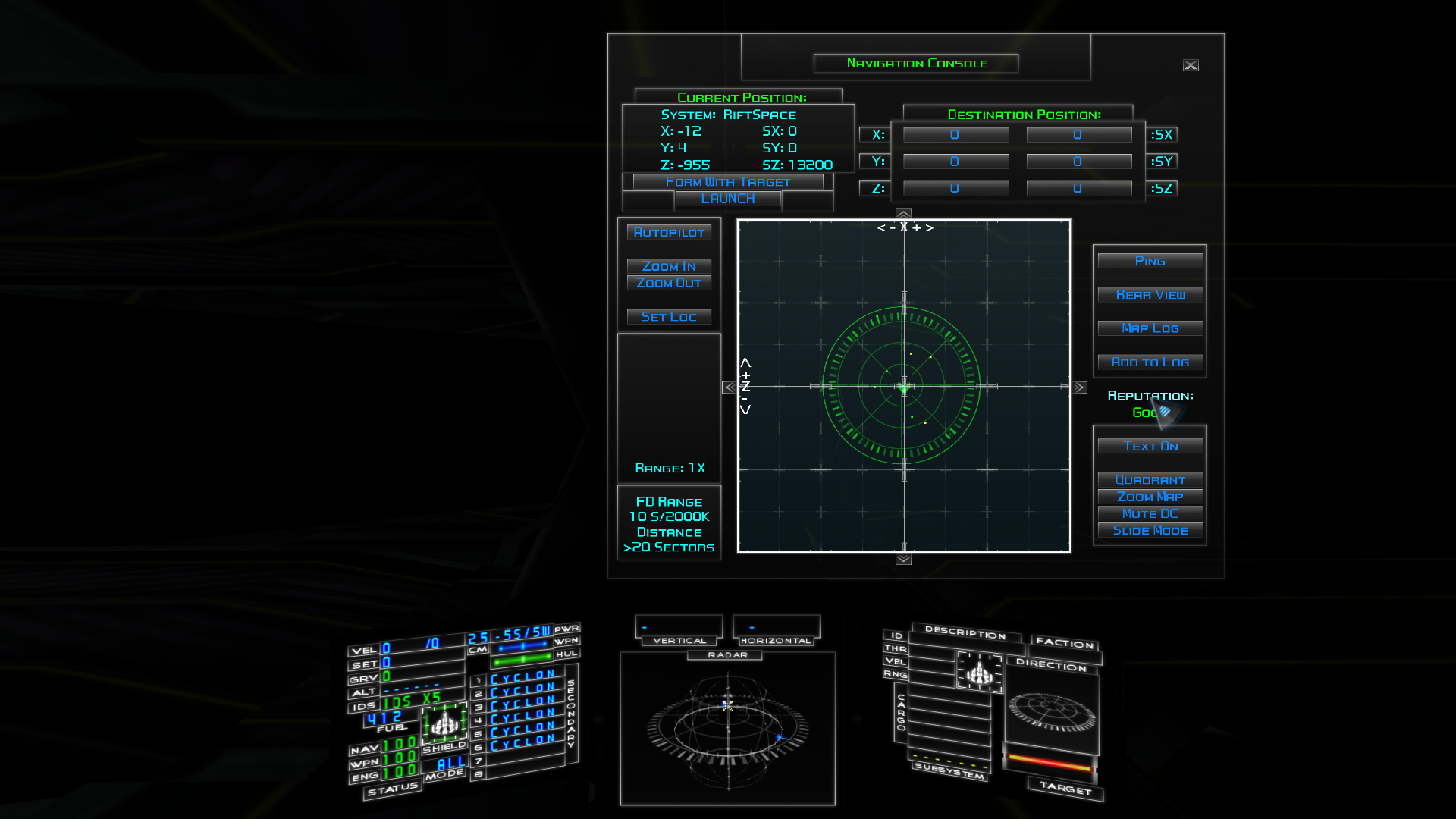The image size is (1456, 819).
Task: Click the Launch button
Action: click(728, 199)
